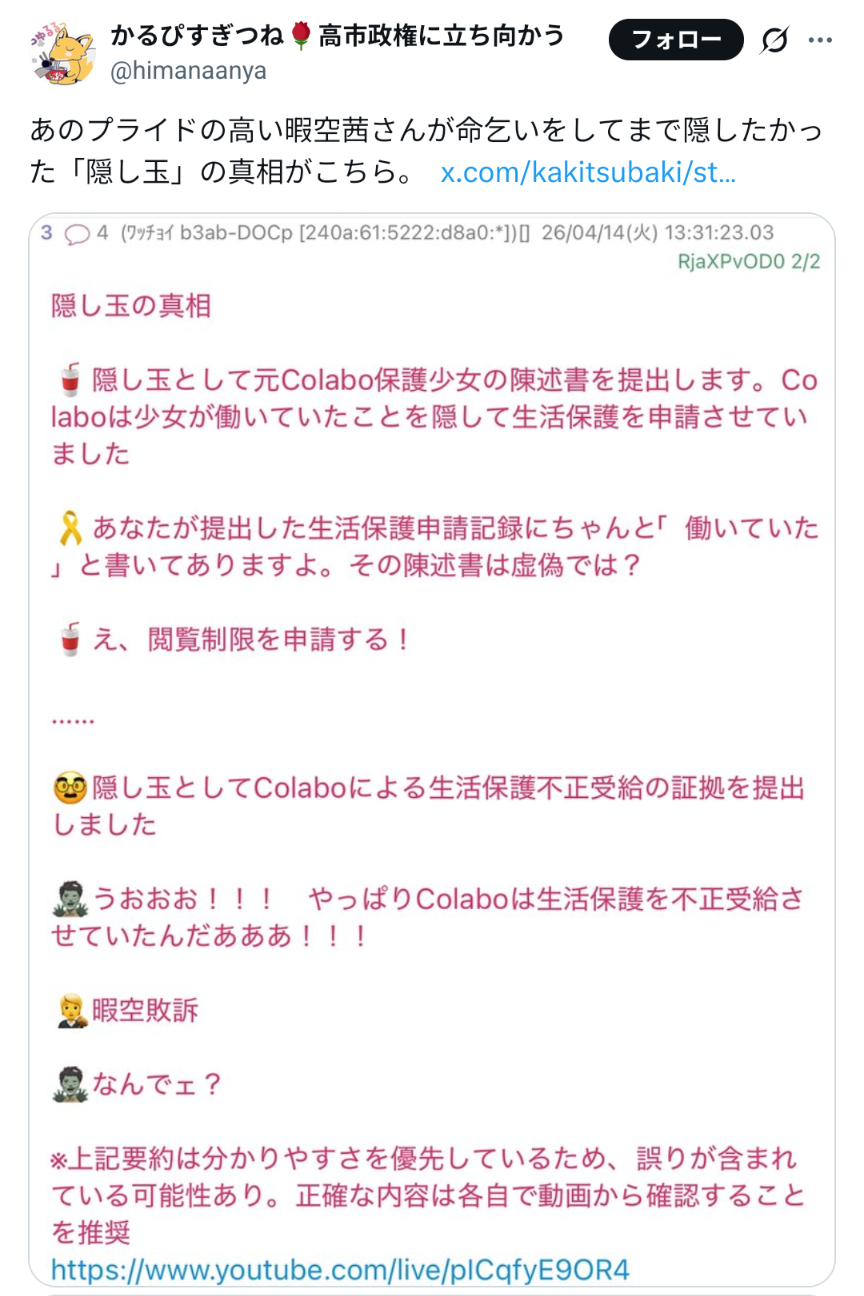This screenshot has width=864, height=1296.
Task: Click the green ID RjaXPvOD0 2/2
Action: 748,262
